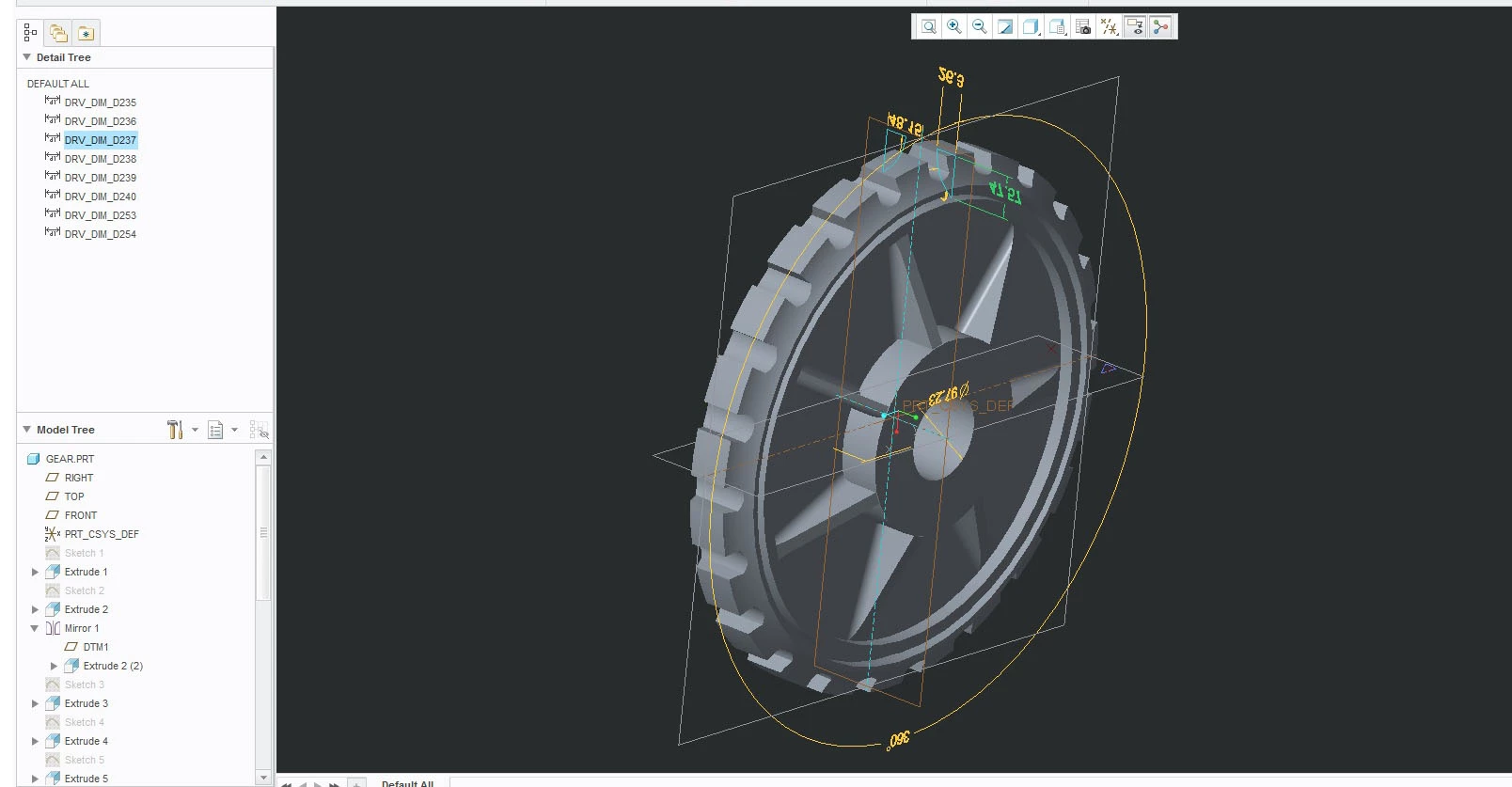Select dimension DRV_DIM_D238

click(101, 159)
